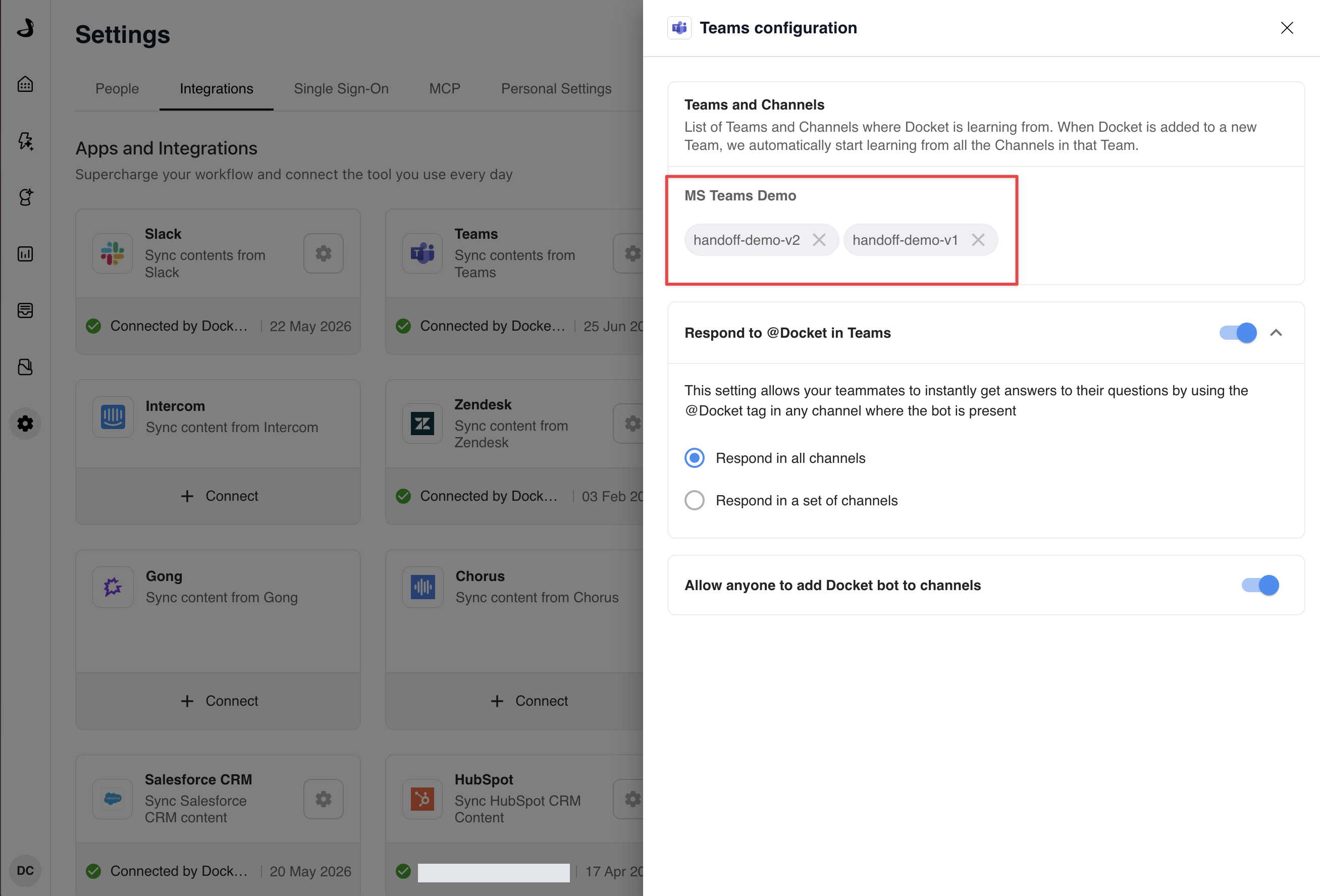This screenshot has height=896, width=1320.
Task: Select Respond in a set of channels
Action: (694, 500)
